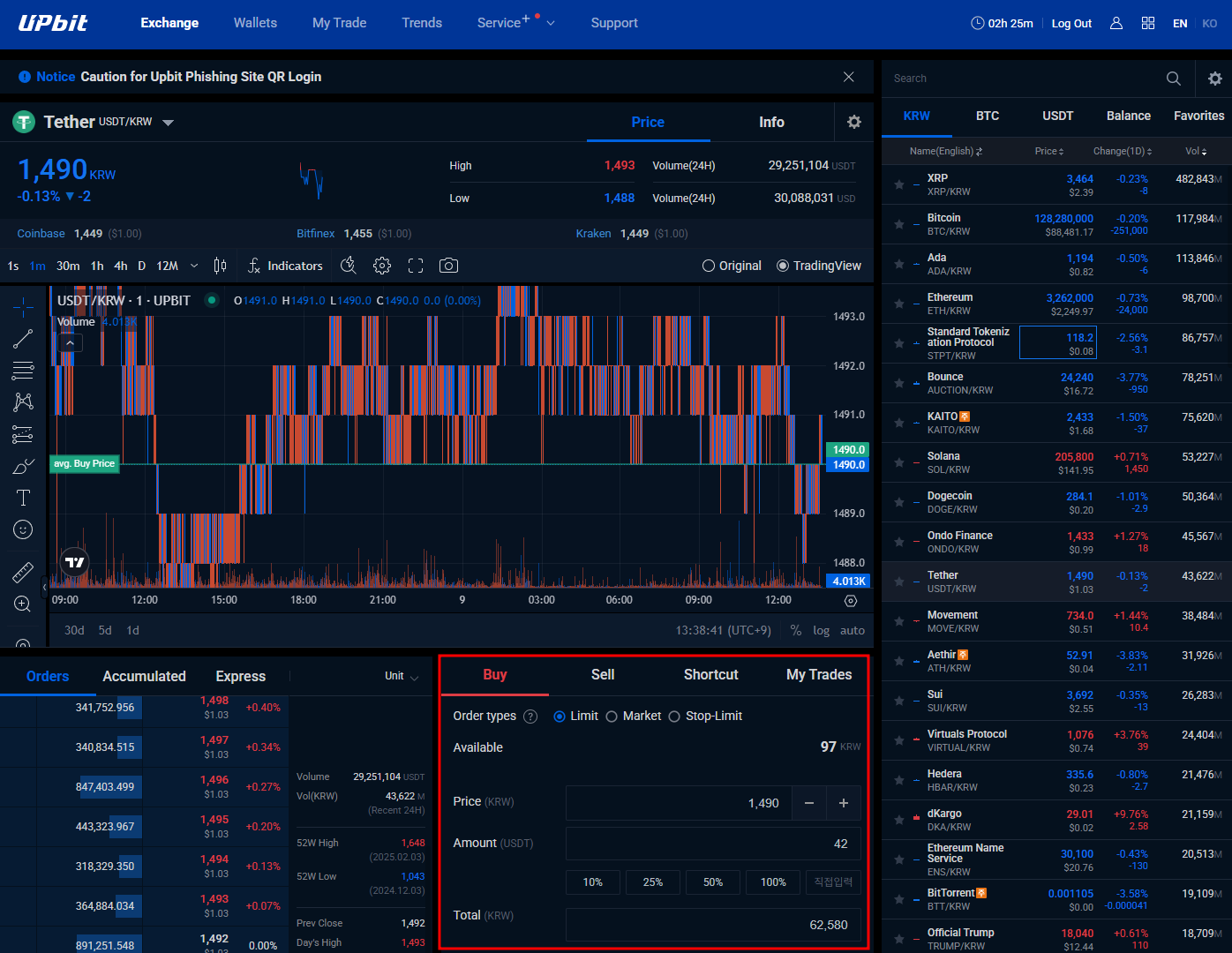
Task: Select the text annotation tool
Action: click(x=23, y=498)
